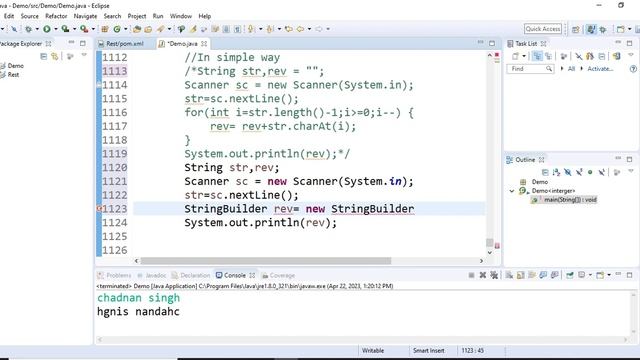Click the editor horizontal scrollbar thumb
The height and width of the screenshot is (360, 640).
266,260
